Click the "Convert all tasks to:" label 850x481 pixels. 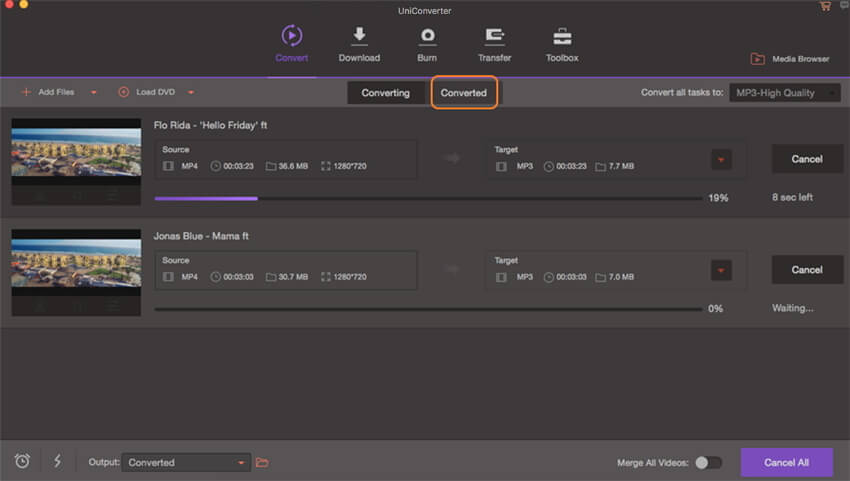click(x=682, y=93)
